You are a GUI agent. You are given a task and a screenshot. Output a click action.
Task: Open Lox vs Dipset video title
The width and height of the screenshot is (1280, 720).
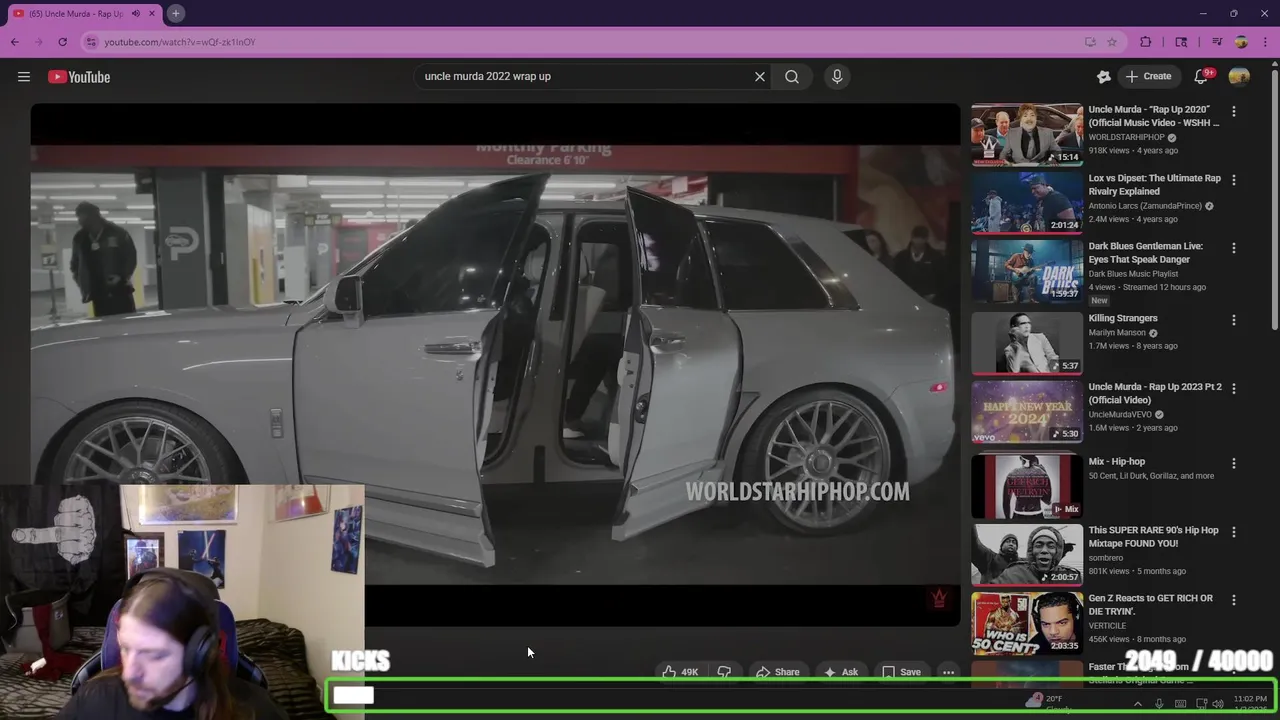click(1154, 185)
